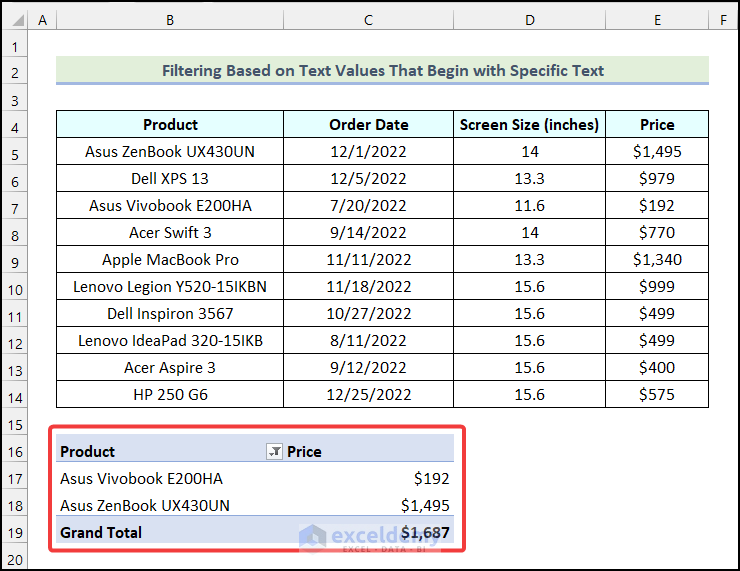The image size is (740, 571).
Task: Click the 12/25/2022 order date cell
Action: pos(368,395)
